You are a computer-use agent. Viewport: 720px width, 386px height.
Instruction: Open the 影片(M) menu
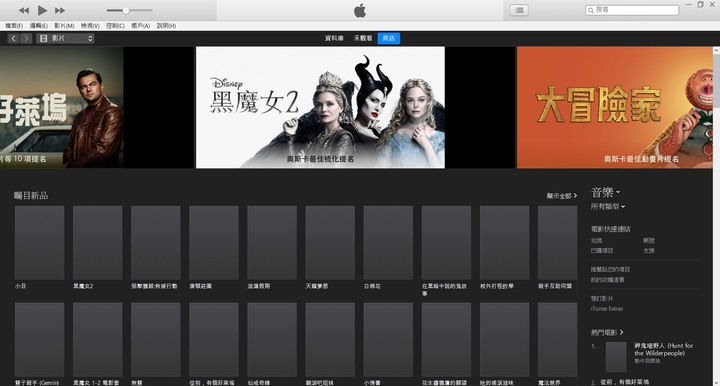[x=64, y=26]
